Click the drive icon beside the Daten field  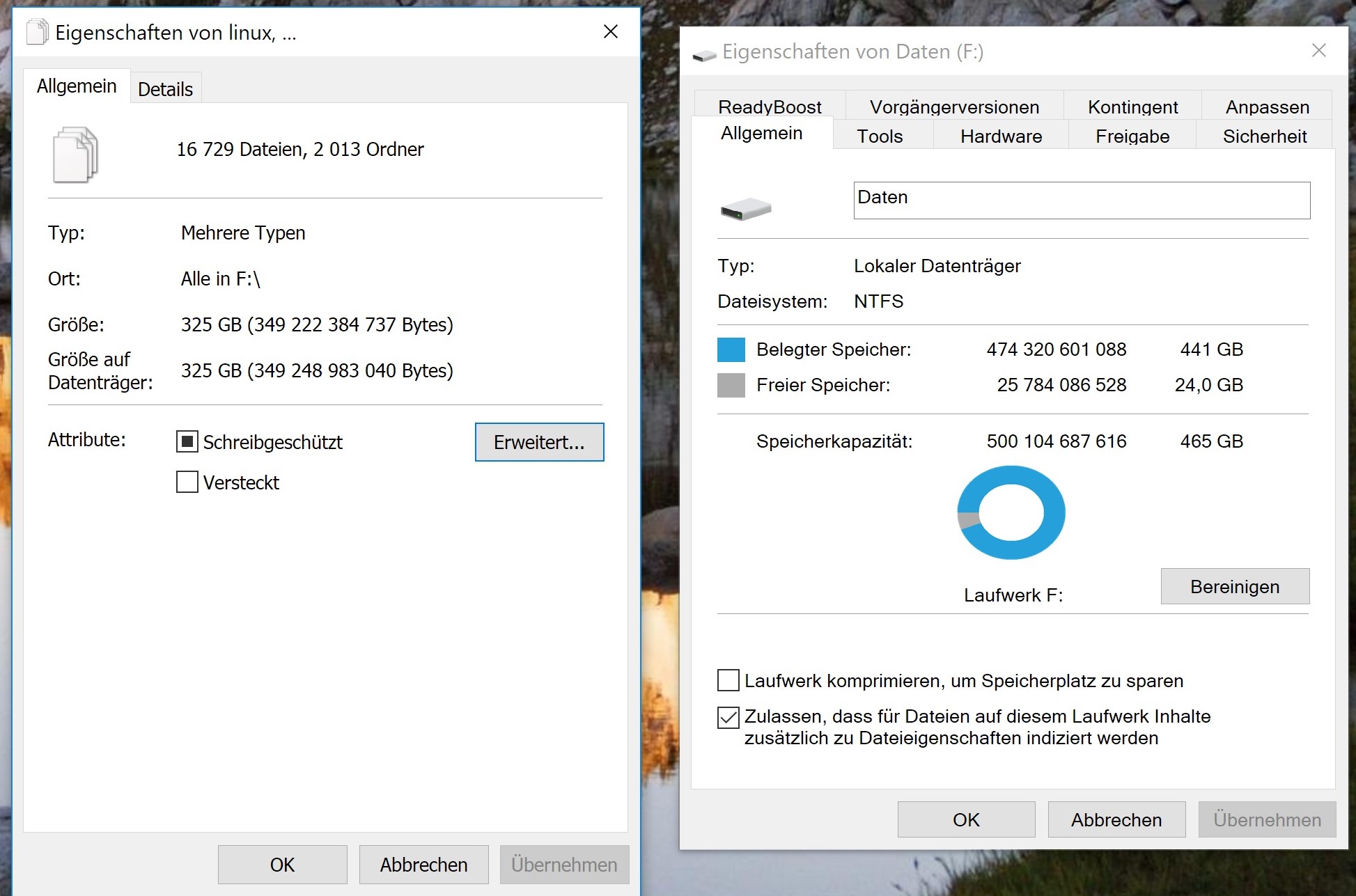[x=745, y=209]
